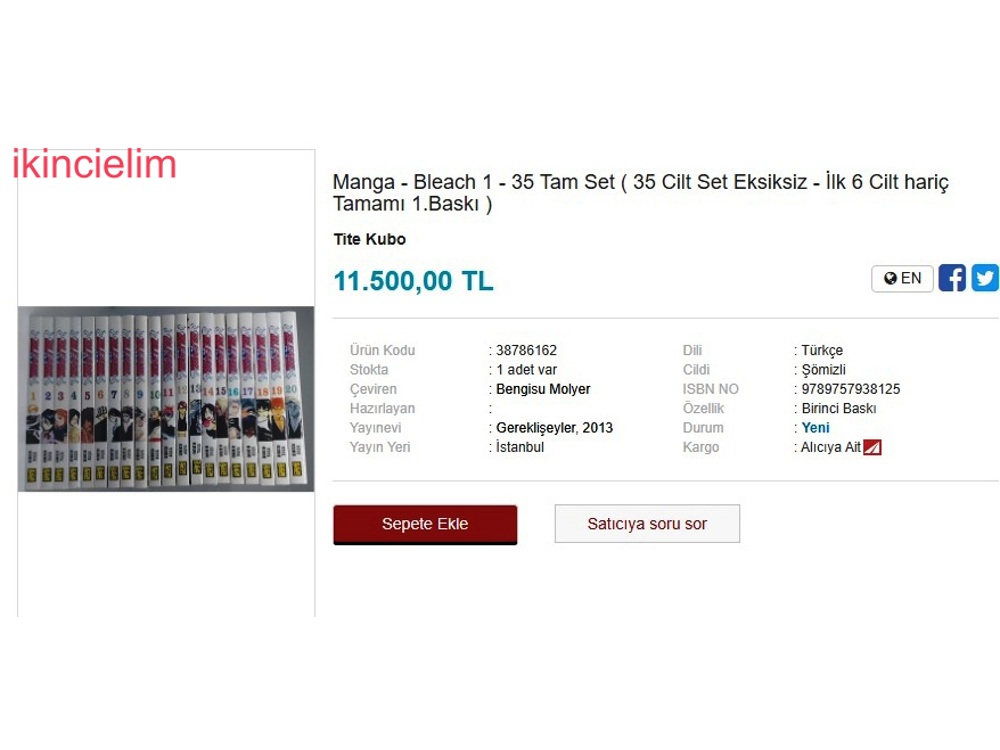Click the ikincielim site logo

94,164
